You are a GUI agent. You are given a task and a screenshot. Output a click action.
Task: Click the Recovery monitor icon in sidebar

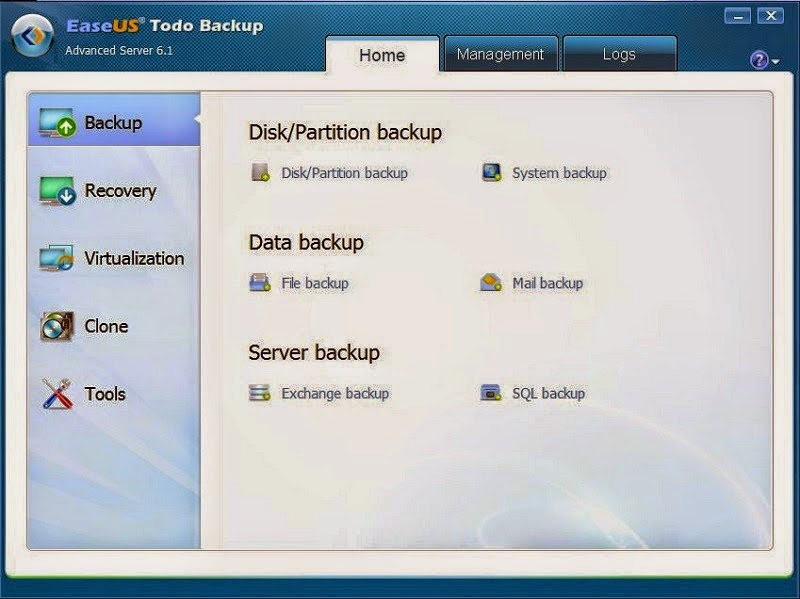coord(57,191)
